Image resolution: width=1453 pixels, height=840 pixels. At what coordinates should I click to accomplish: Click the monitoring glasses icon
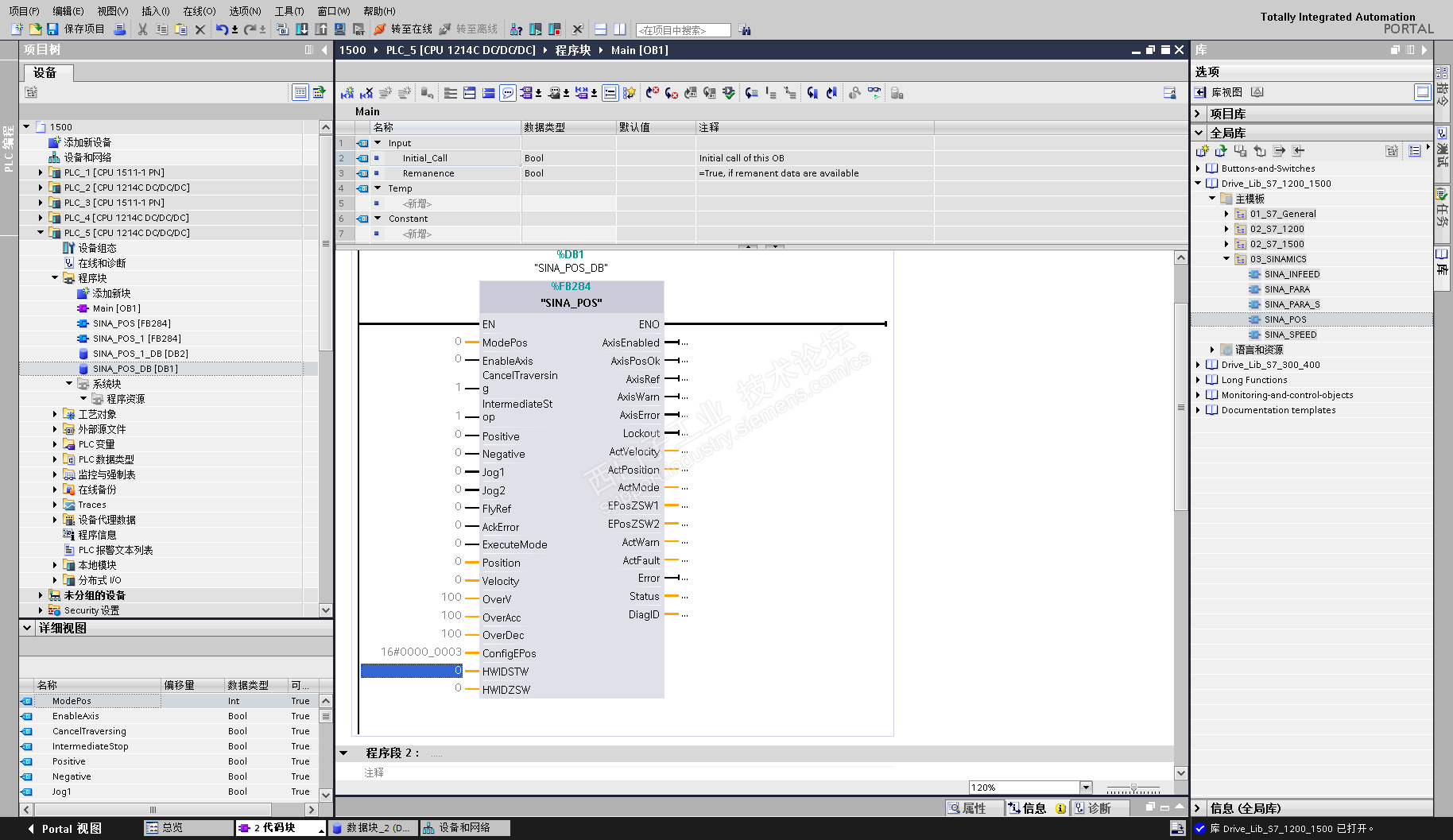[874, 93]
